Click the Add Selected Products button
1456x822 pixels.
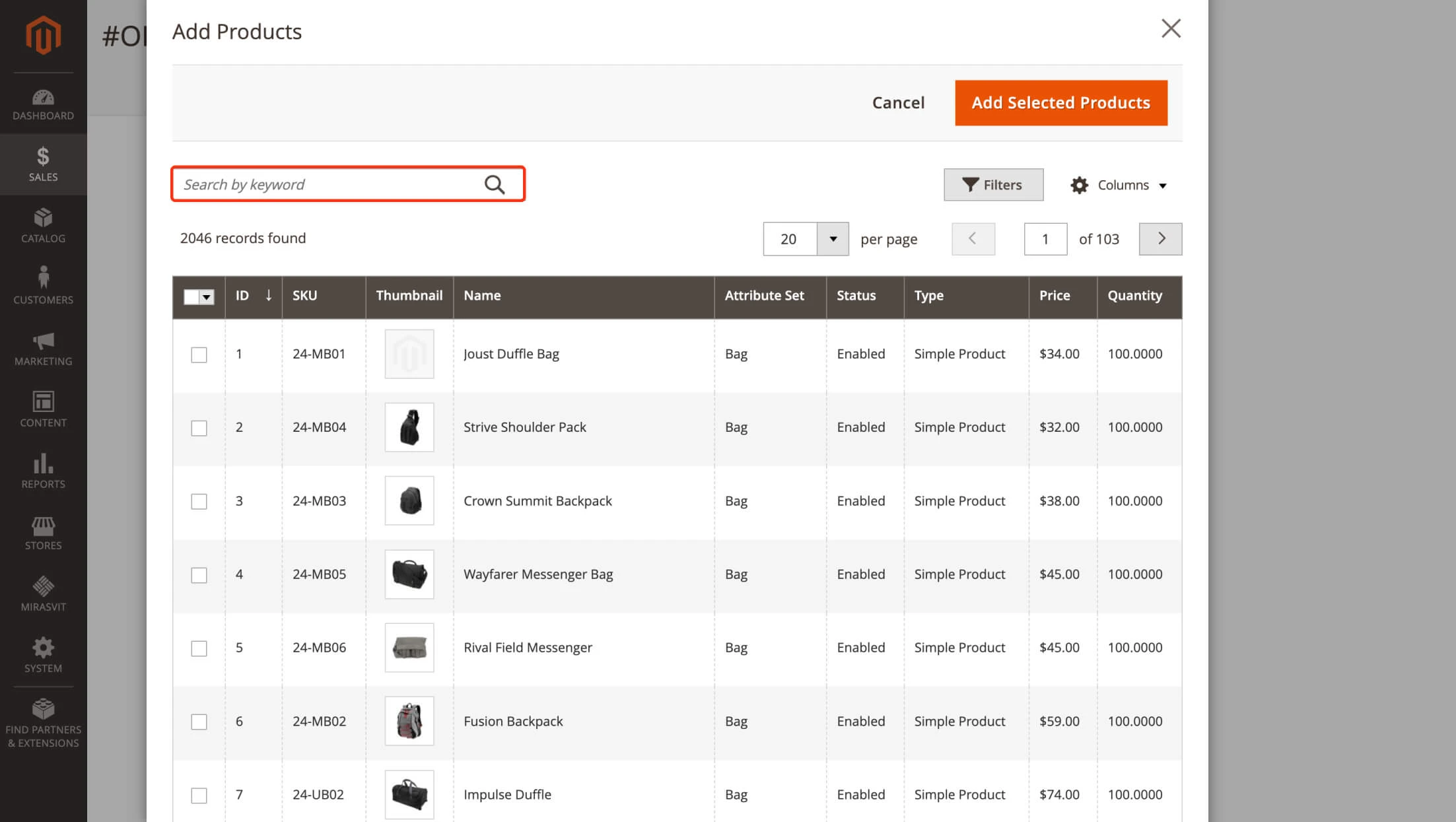(x=1060, y=102)
